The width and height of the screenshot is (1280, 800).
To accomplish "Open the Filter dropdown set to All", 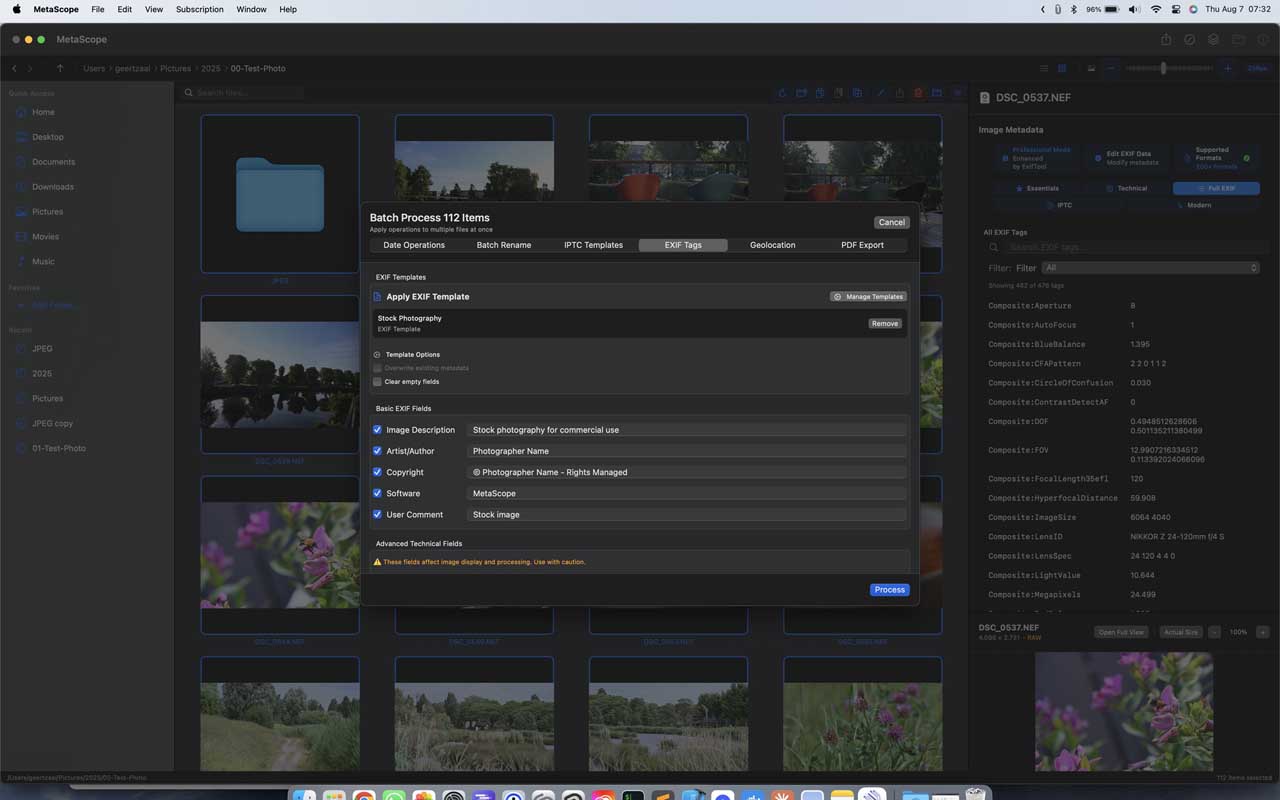I will coord(1150,268).
